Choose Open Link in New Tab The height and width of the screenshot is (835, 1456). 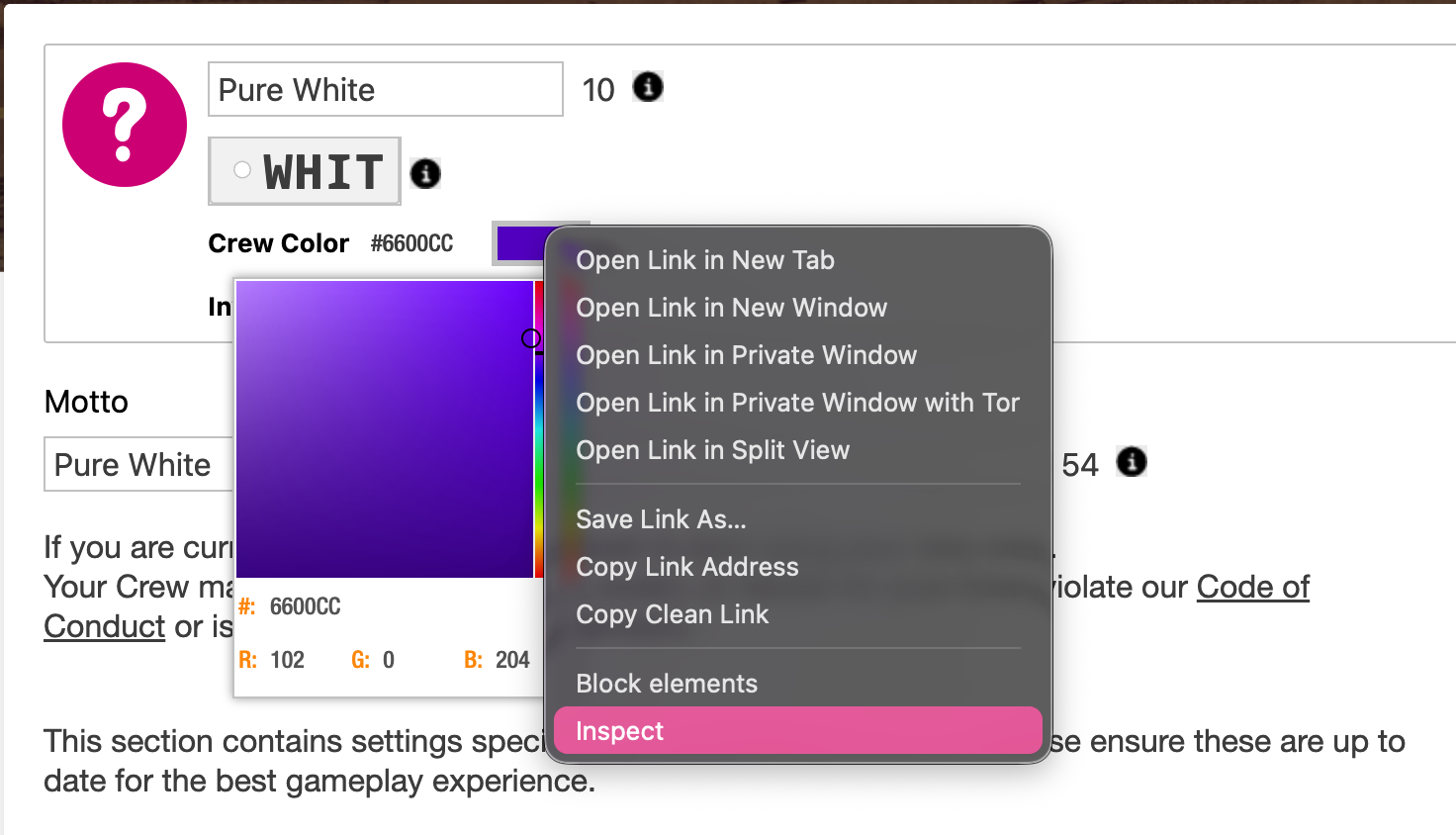(x=705, y=260)
